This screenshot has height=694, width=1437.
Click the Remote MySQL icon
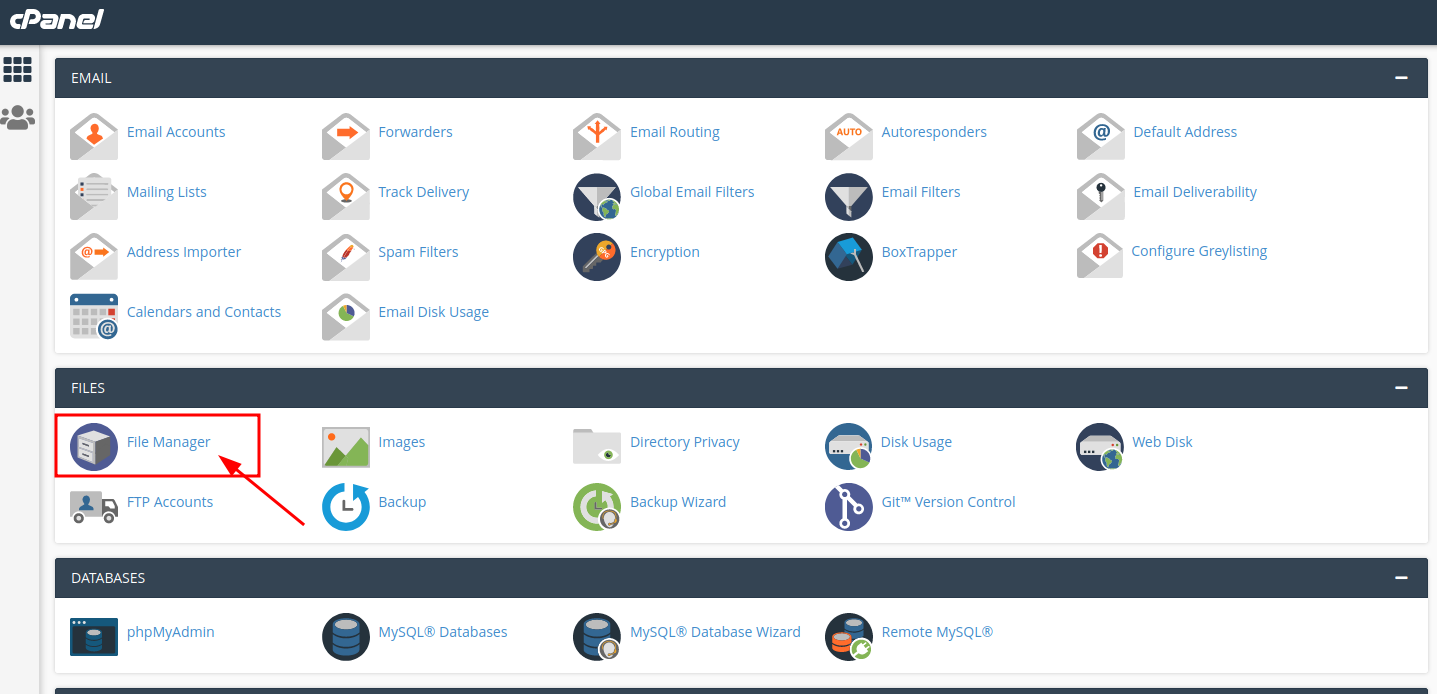coord(849,637)
